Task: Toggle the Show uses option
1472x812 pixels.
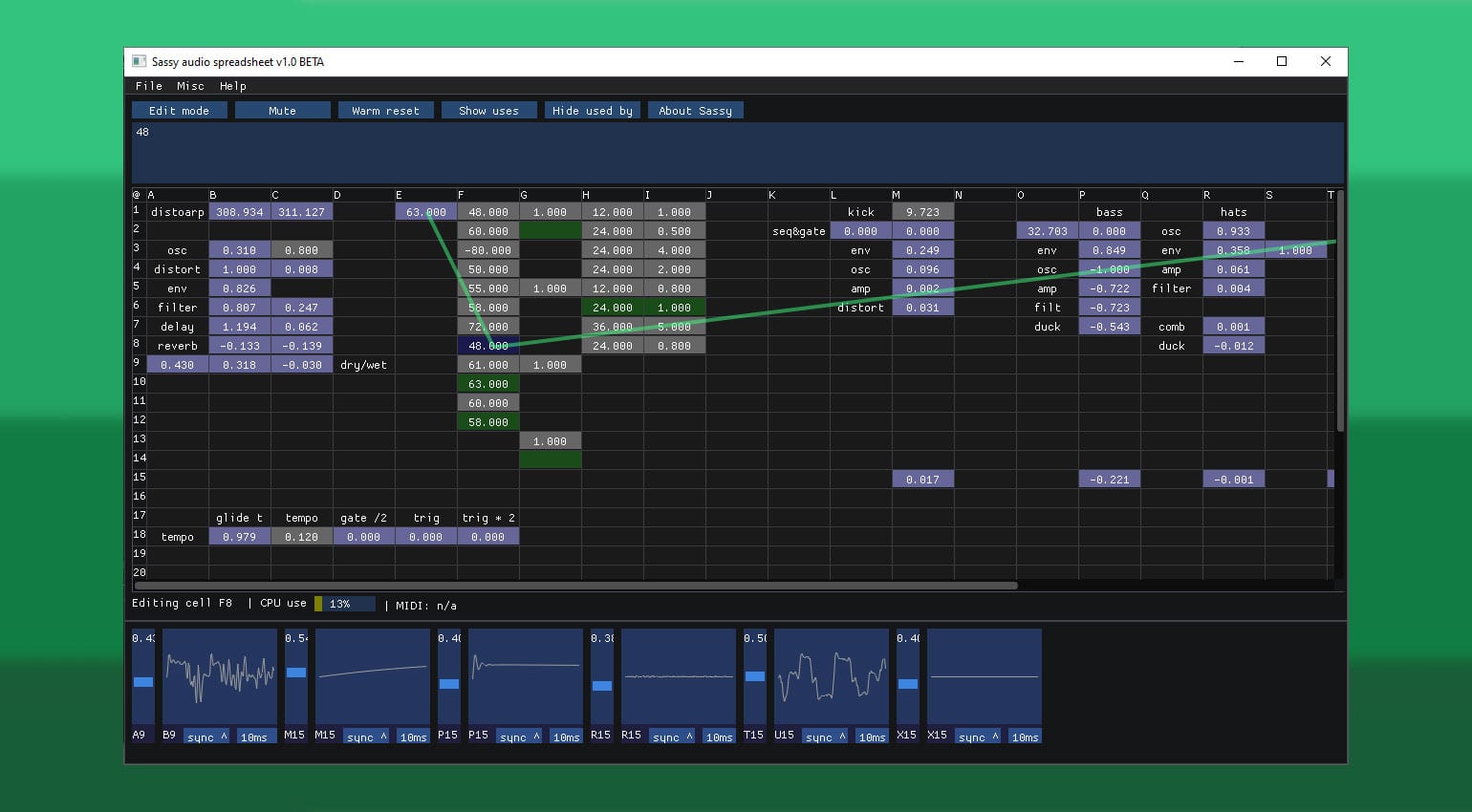Action: pyautogui.click(x=488, y=111)
